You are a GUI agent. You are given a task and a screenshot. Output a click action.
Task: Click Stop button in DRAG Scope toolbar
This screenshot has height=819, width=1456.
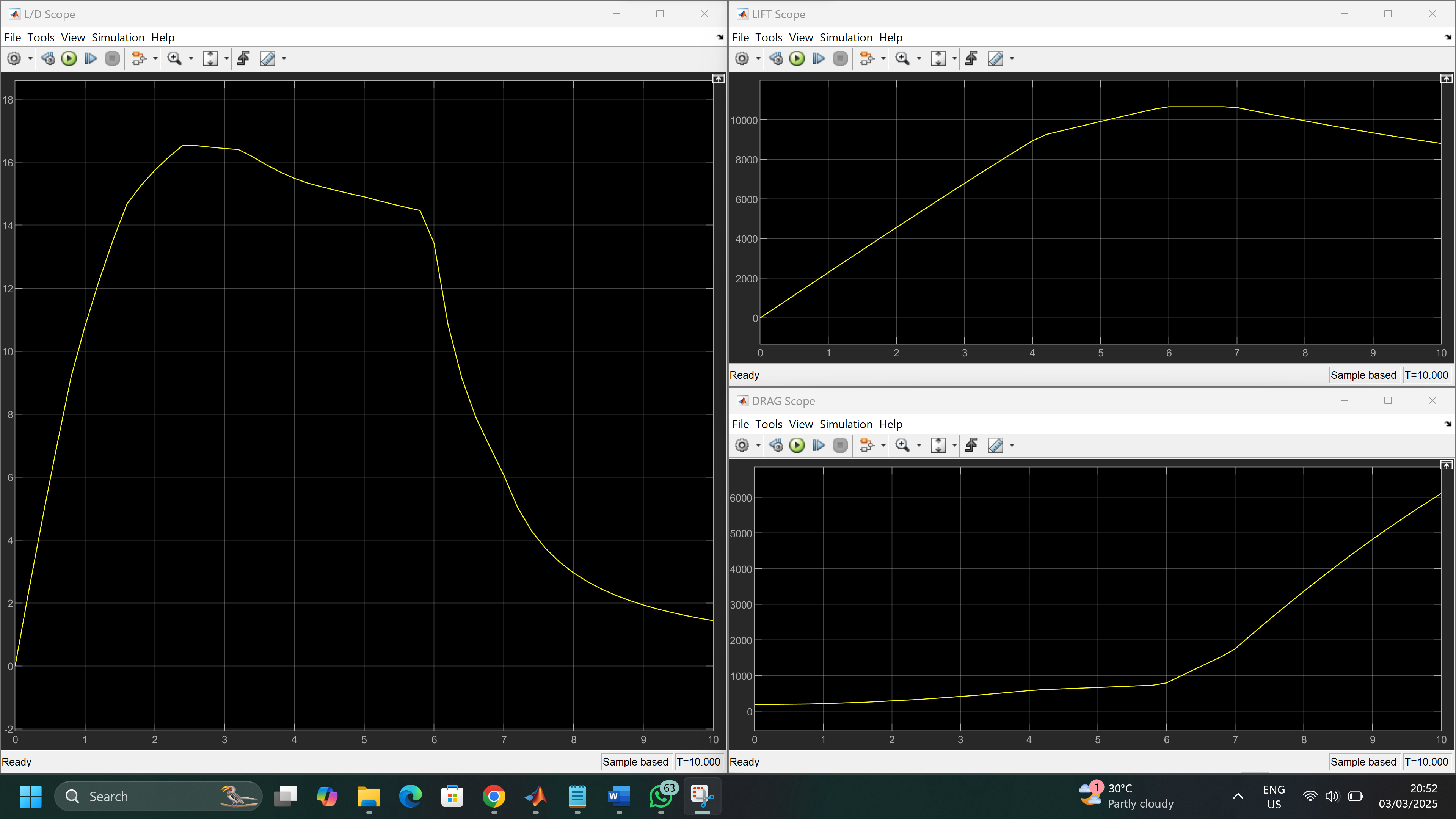[841, 446]
